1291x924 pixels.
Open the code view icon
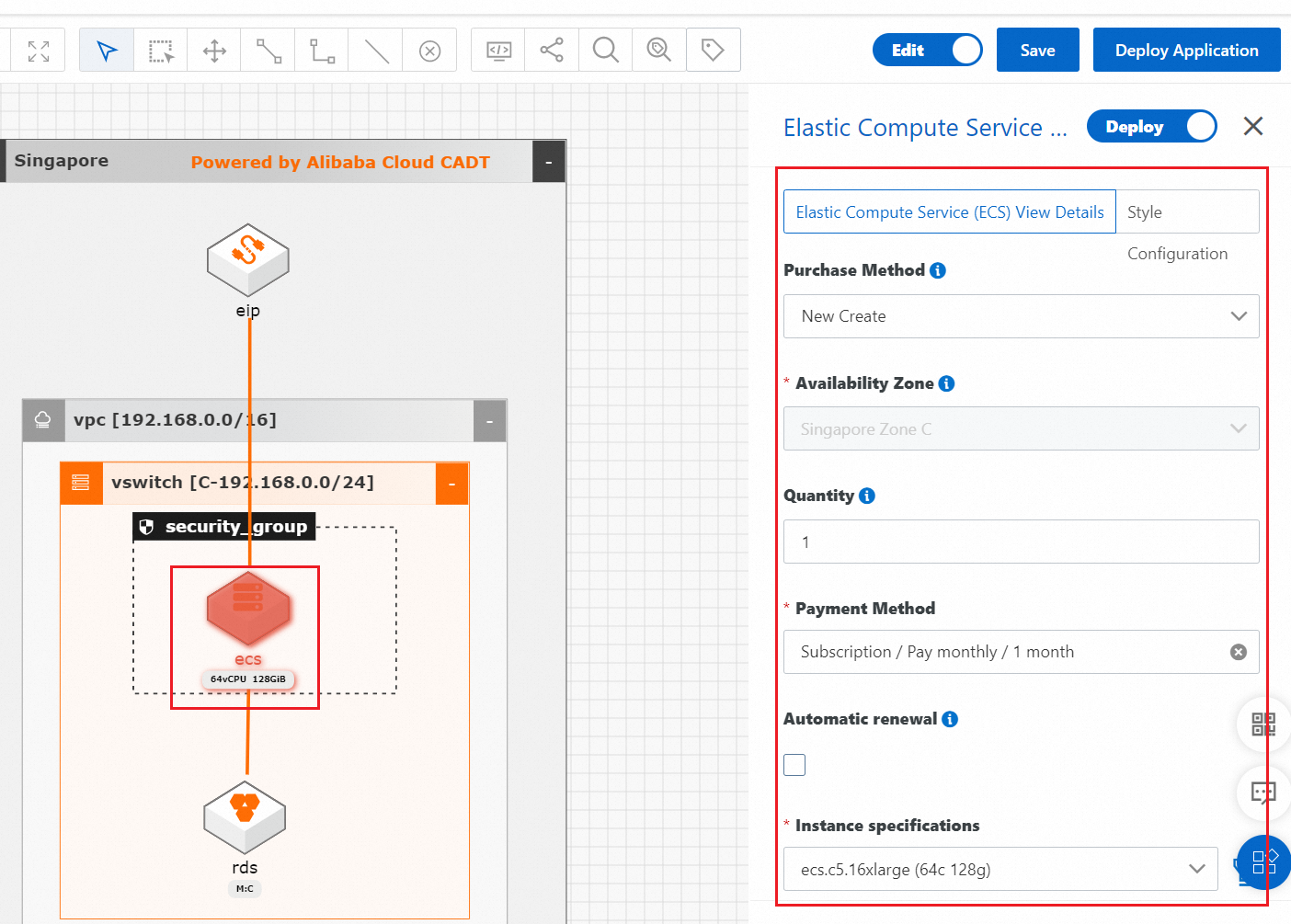[x=498, y=51]
